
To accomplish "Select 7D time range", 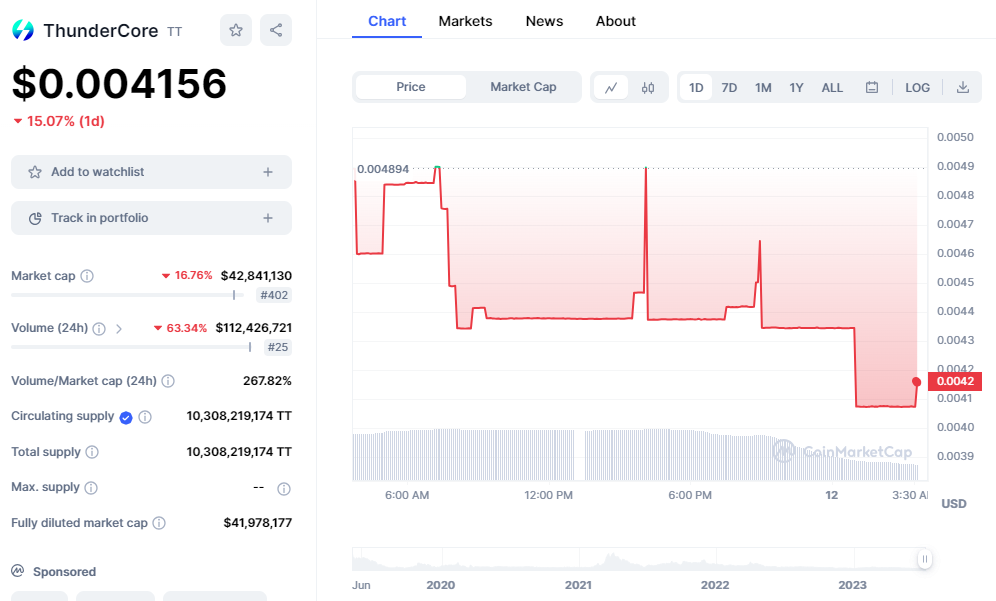I will coord(729,88).
